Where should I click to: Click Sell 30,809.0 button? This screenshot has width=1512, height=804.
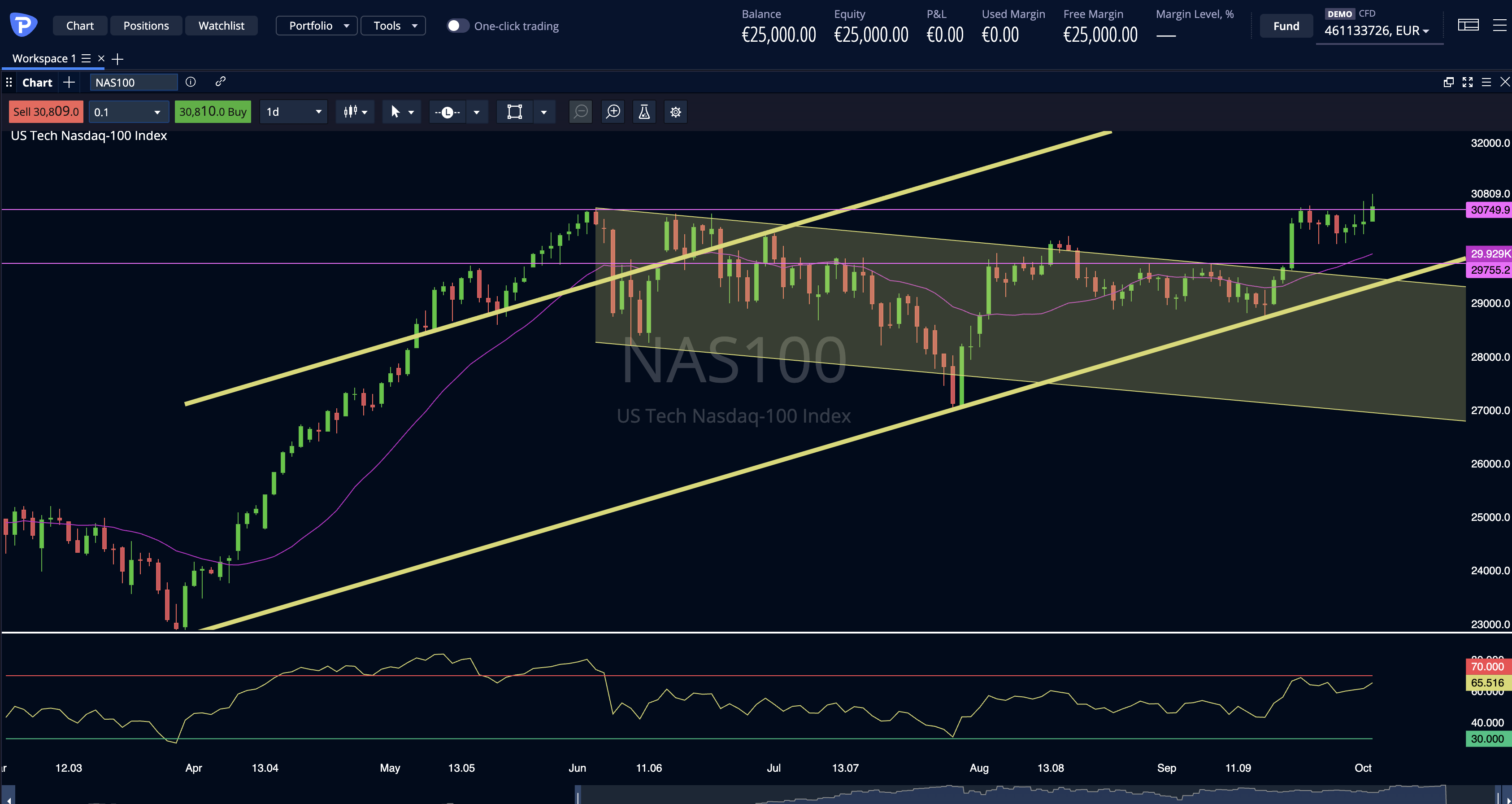coord(46,112)
